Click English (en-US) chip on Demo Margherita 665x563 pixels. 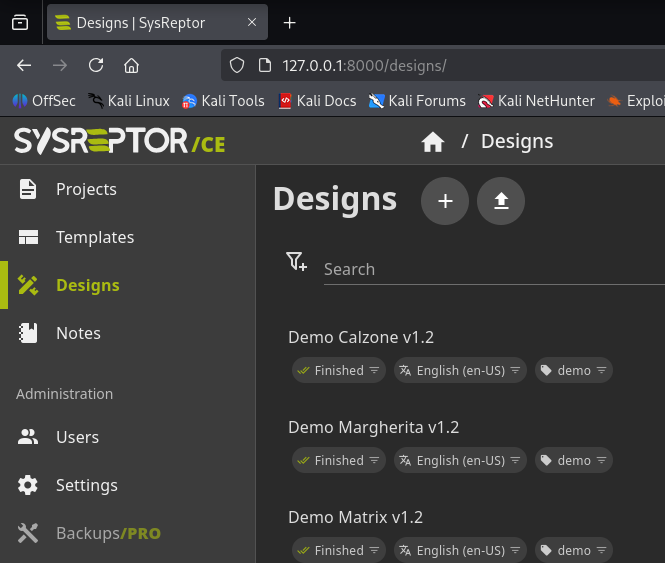(460, 460)
